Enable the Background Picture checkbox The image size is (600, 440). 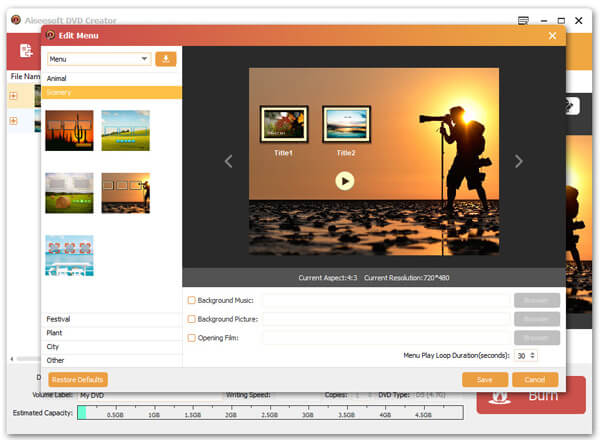pyautogui.click(x=192, y=319)
